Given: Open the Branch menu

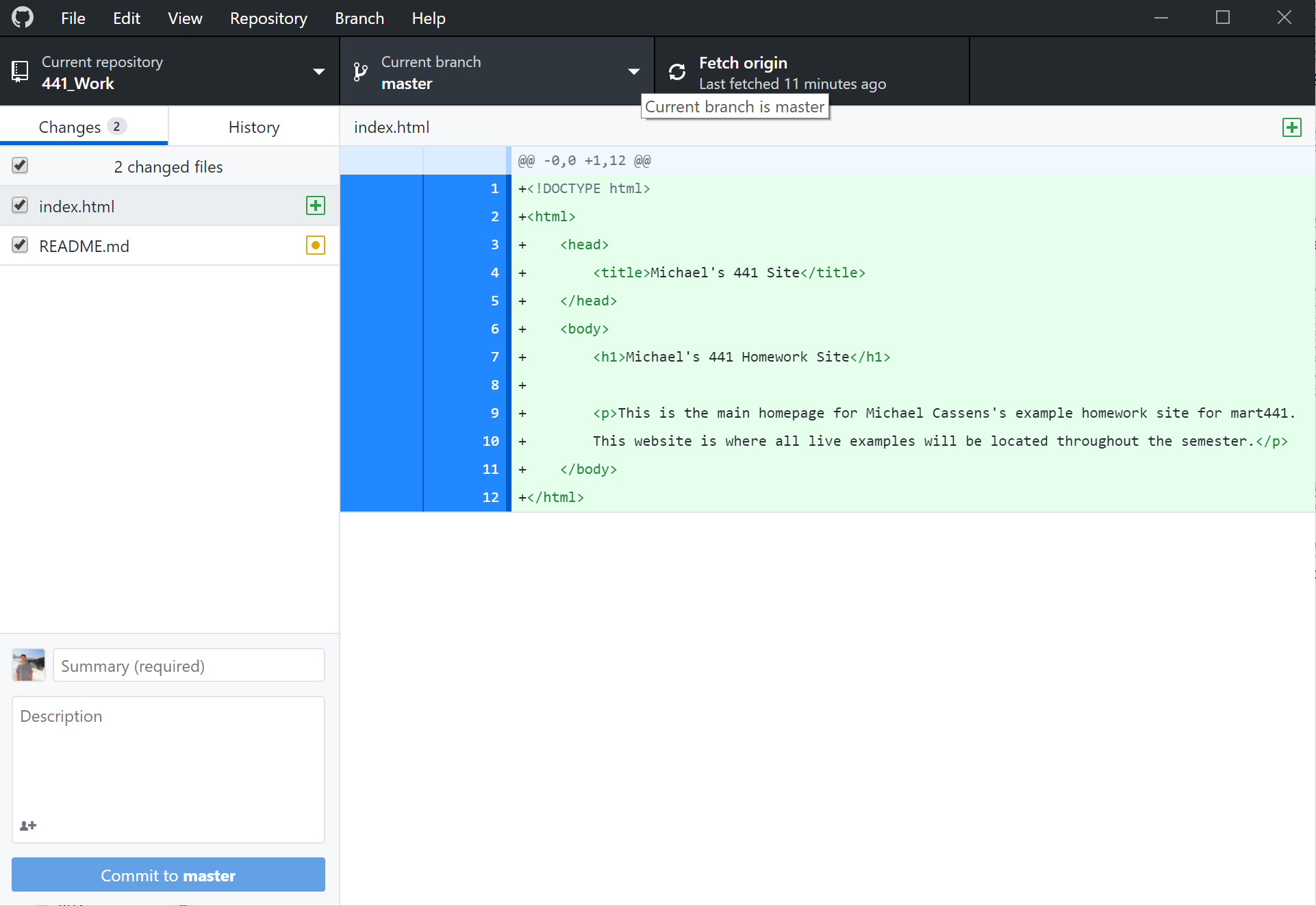Looking at the screenshot, I should pyautogui.click(x=359, y=18).
